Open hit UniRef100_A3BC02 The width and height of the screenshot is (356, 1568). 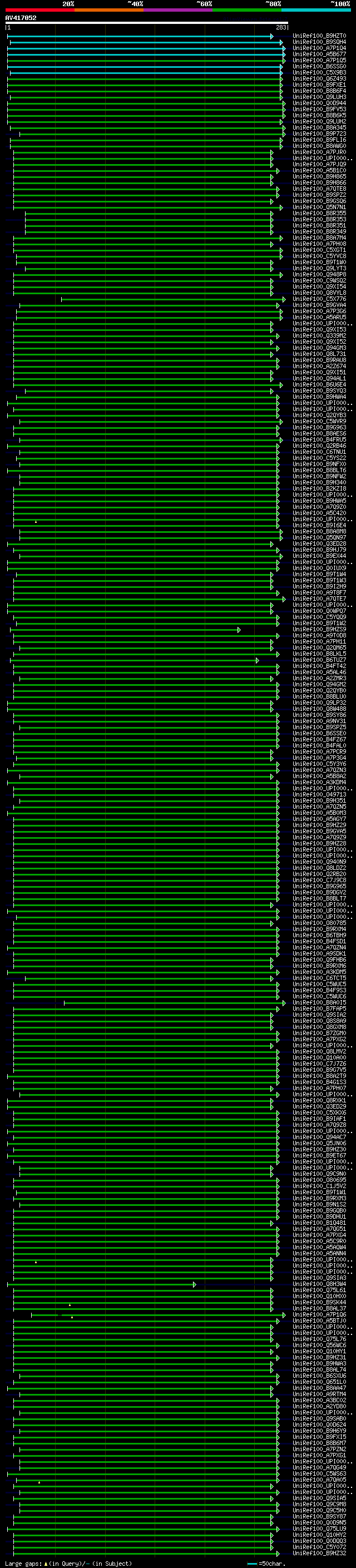click(319, 1400)
